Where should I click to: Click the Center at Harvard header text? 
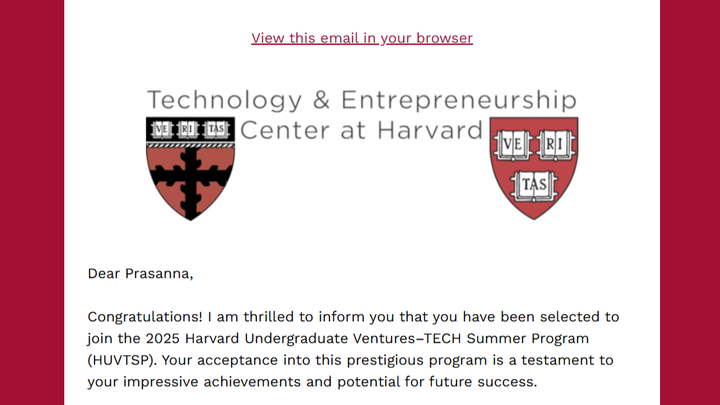(x=361, y=130)
